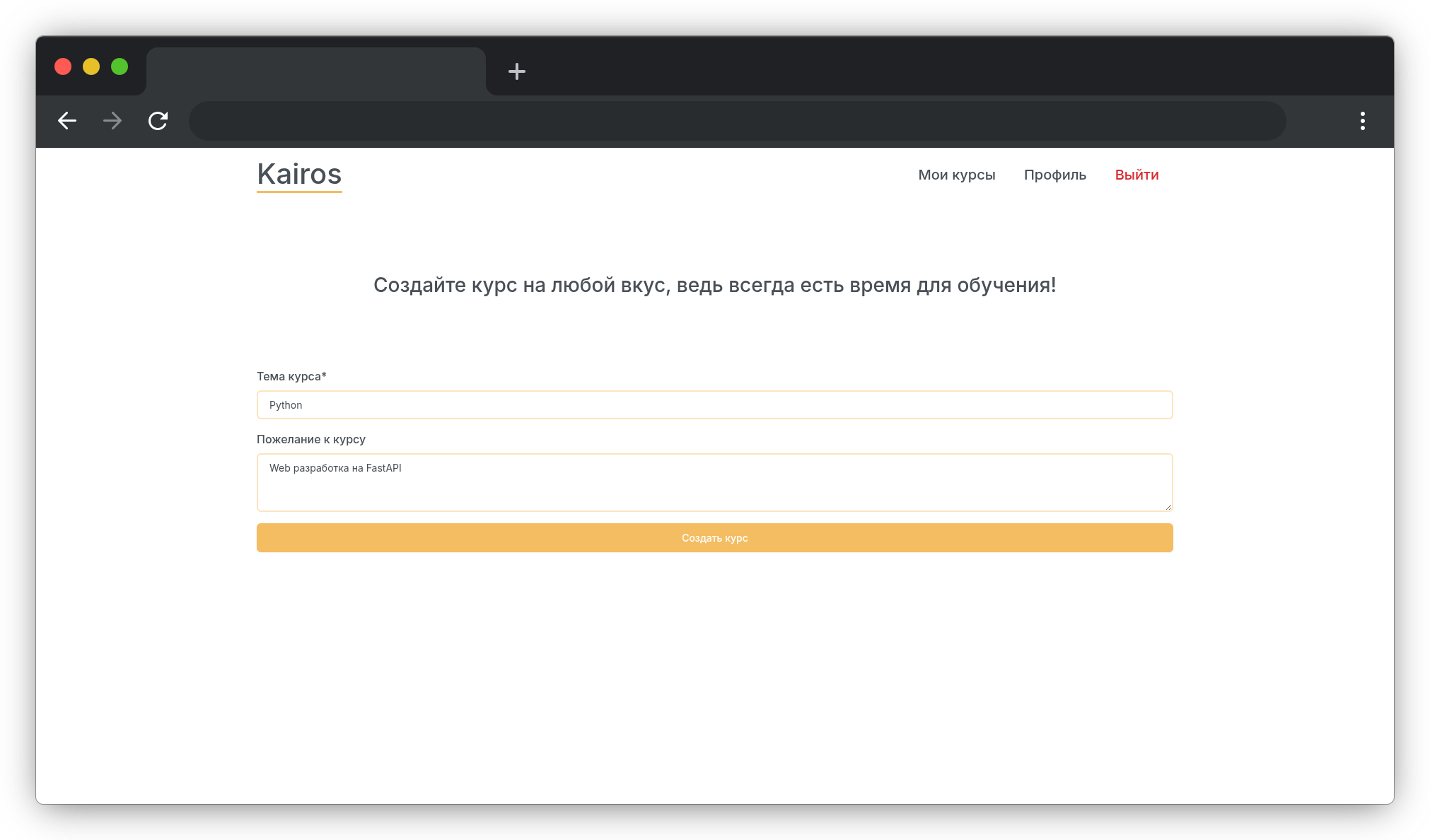Click the green maximize window button
Image resolution: width=1430 pixels, height=840 pixels.
[120, 66]
